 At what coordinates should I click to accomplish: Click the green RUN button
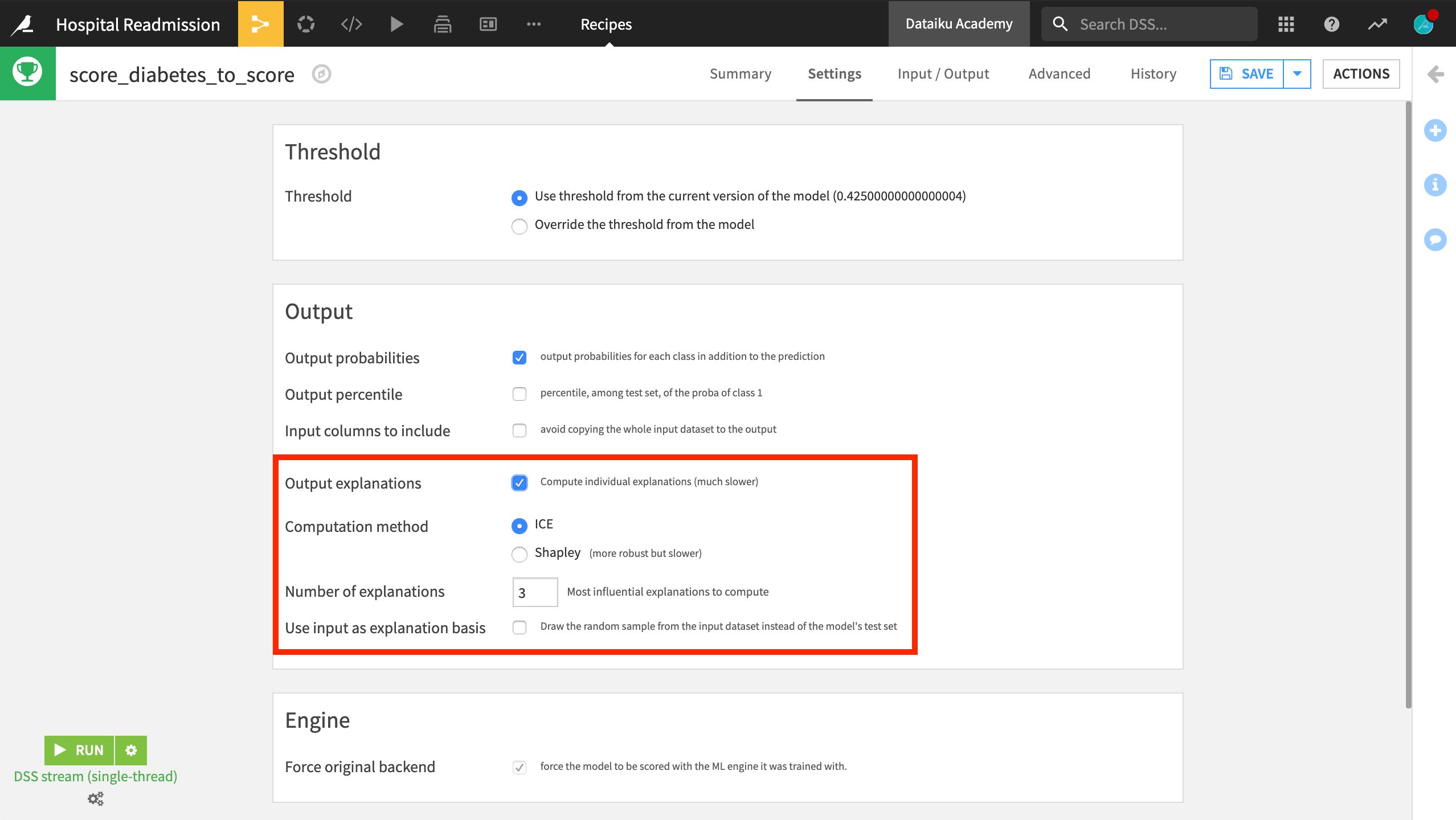tap(79, 750)
